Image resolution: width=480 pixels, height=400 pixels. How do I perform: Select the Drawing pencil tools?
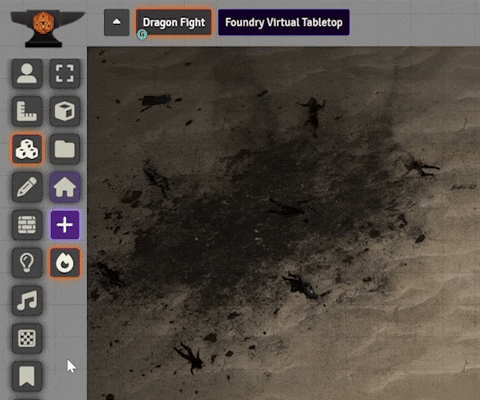(x=27, y=187)
